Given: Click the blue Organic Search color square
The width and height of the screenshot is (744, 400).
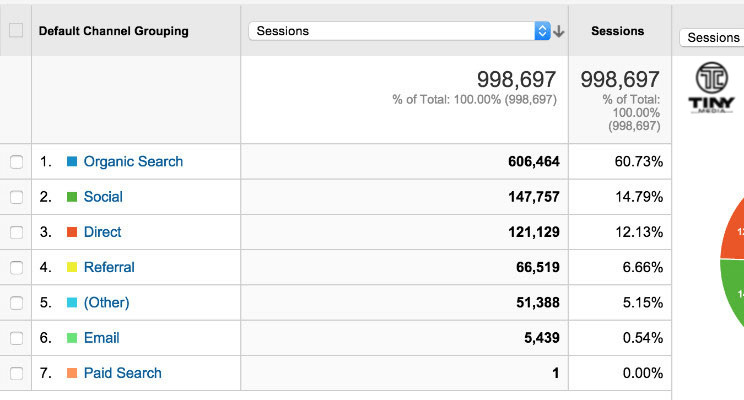Looking at the screenshot, I should [x=72, y=162].
